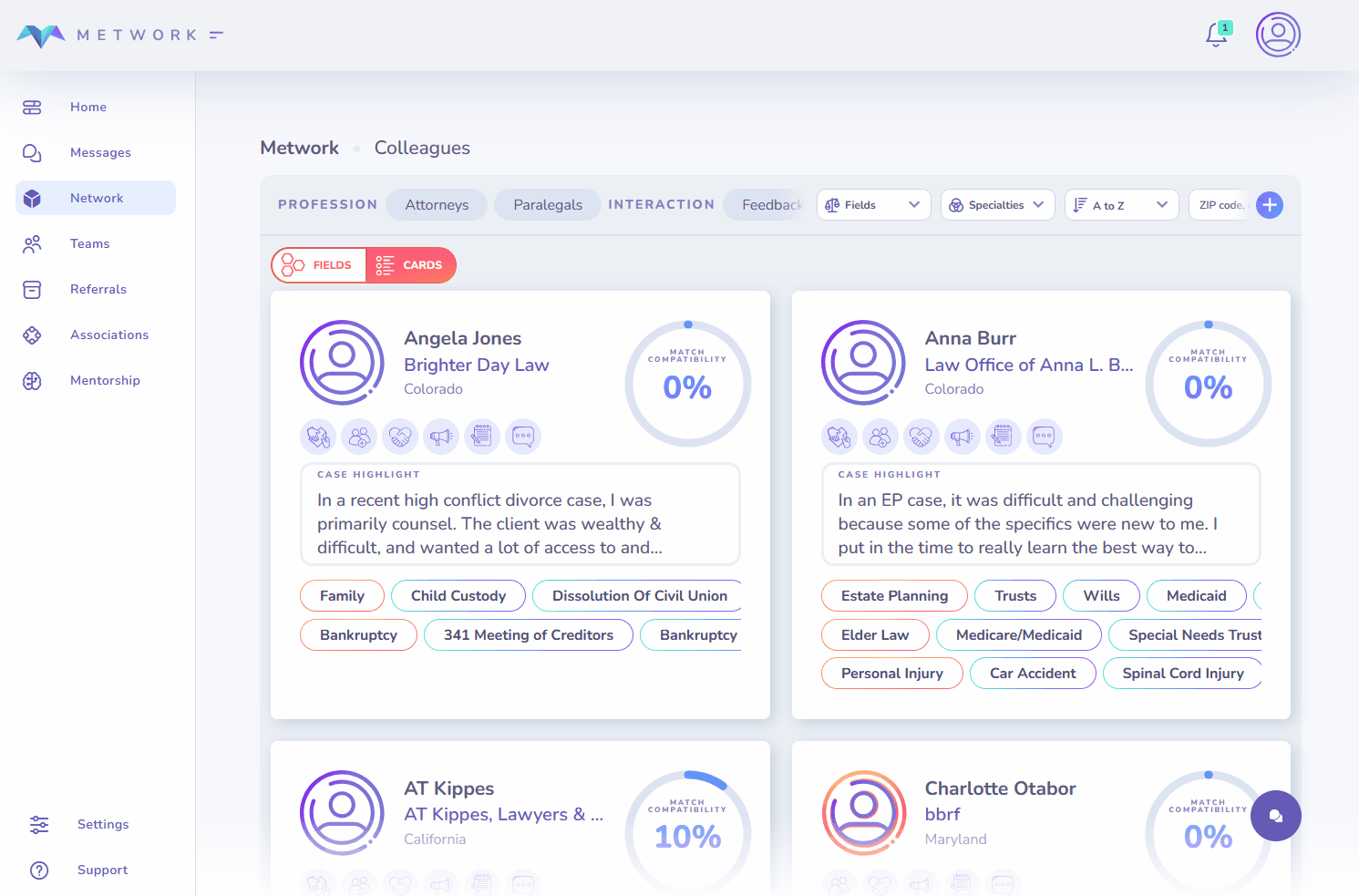Click Angela Jones' speech bubble icon

tap(523, 437)
